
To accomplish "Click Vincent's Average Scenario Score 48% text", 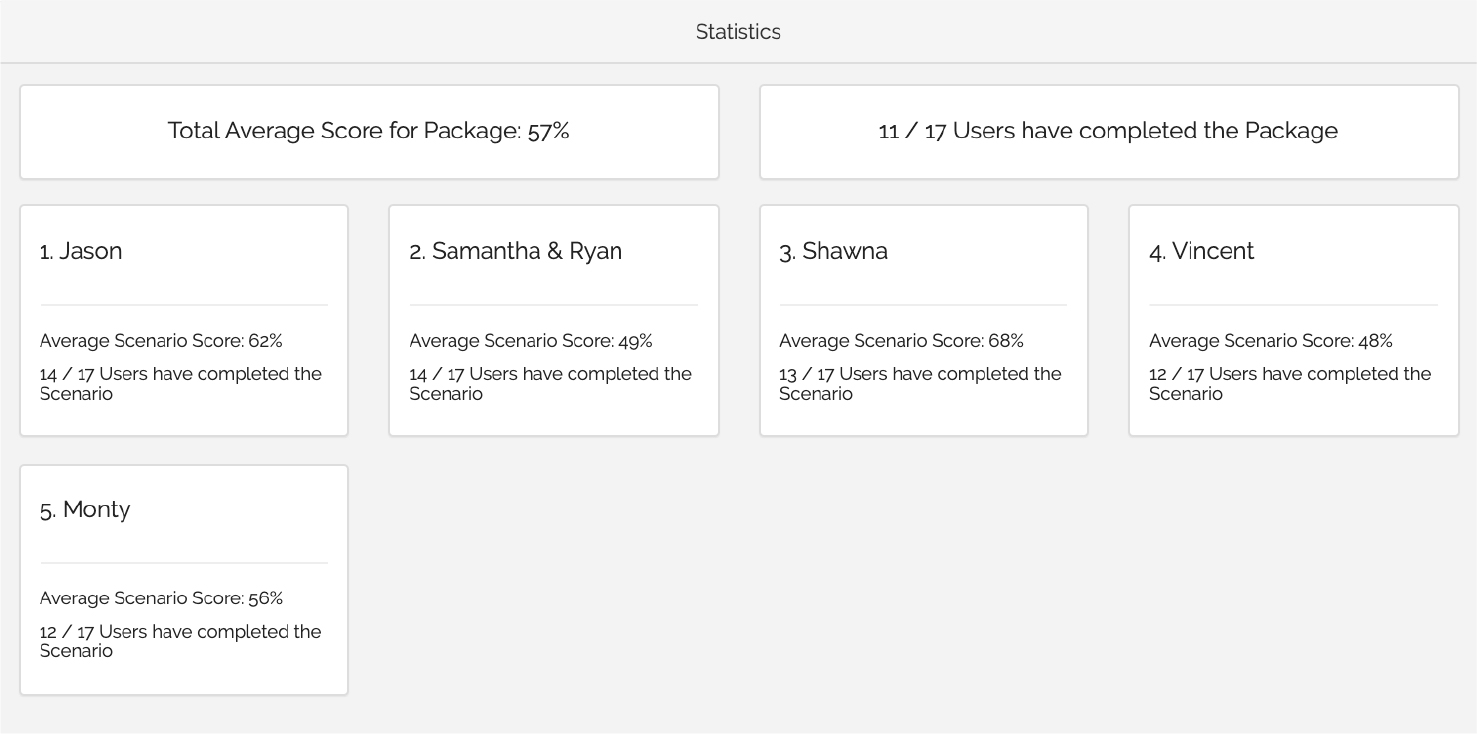I will coord(1270,341).
